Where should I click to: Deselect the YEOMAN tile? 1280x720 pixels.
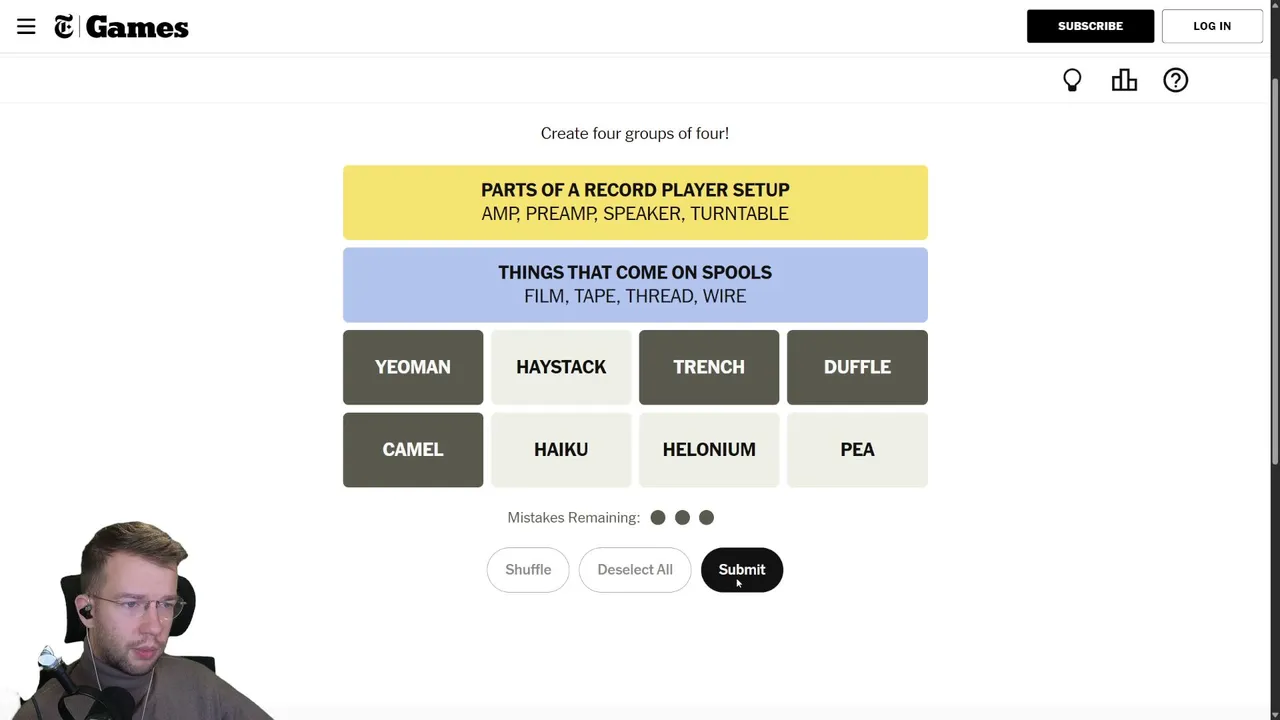click(x=413, y=367)
